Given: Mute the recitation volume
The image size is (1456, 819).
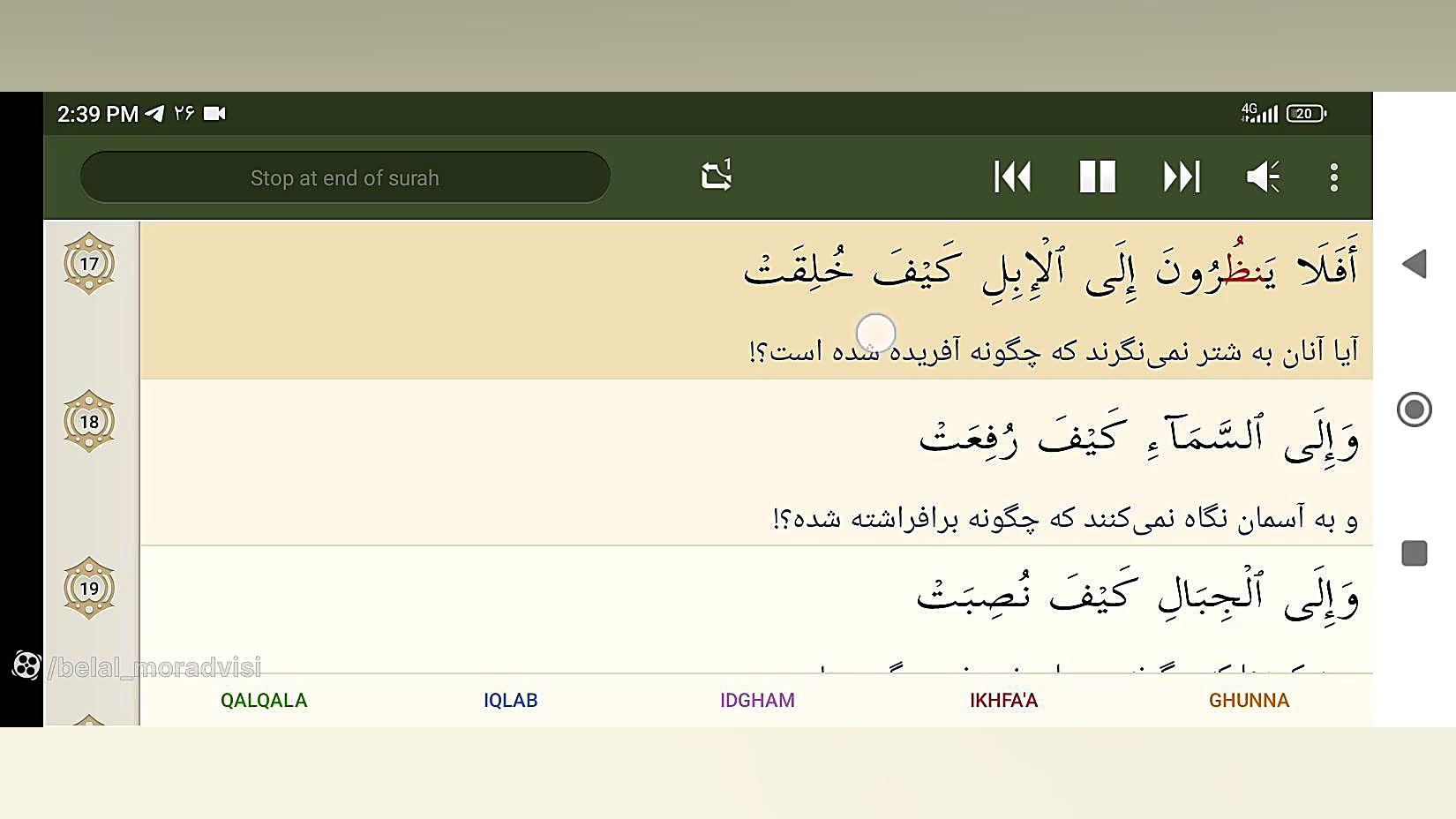Looking at the screenshot, I should click(x=1263, y=177).
